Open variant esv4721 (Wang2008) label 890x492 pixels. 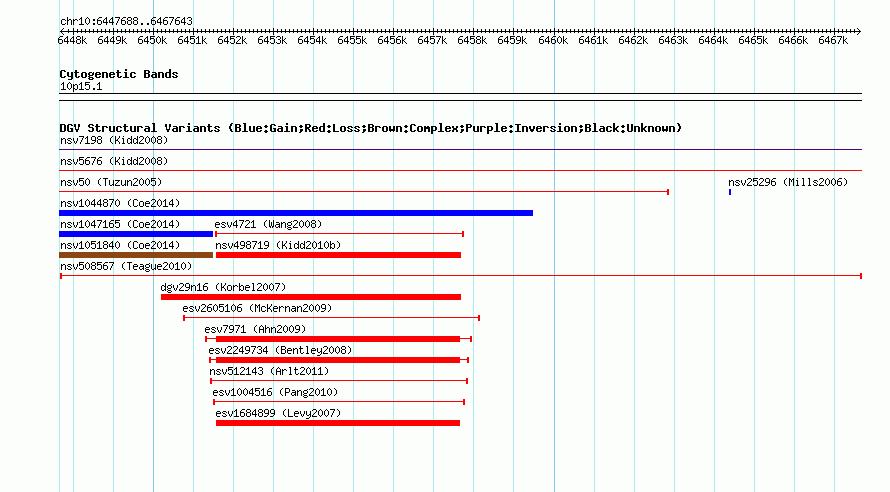pyautogui.click(x=268, y=224)
